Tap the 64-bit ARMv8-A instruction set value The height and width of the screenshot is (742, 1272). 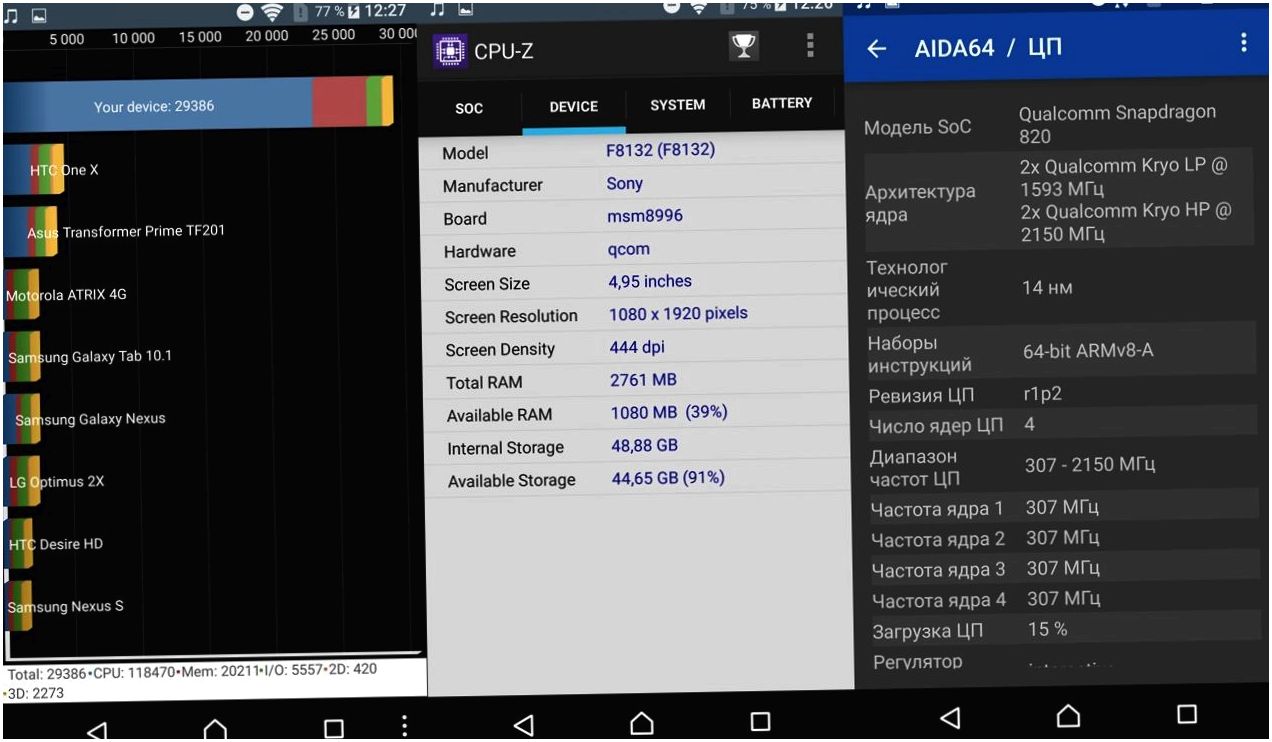[1088, 351]
